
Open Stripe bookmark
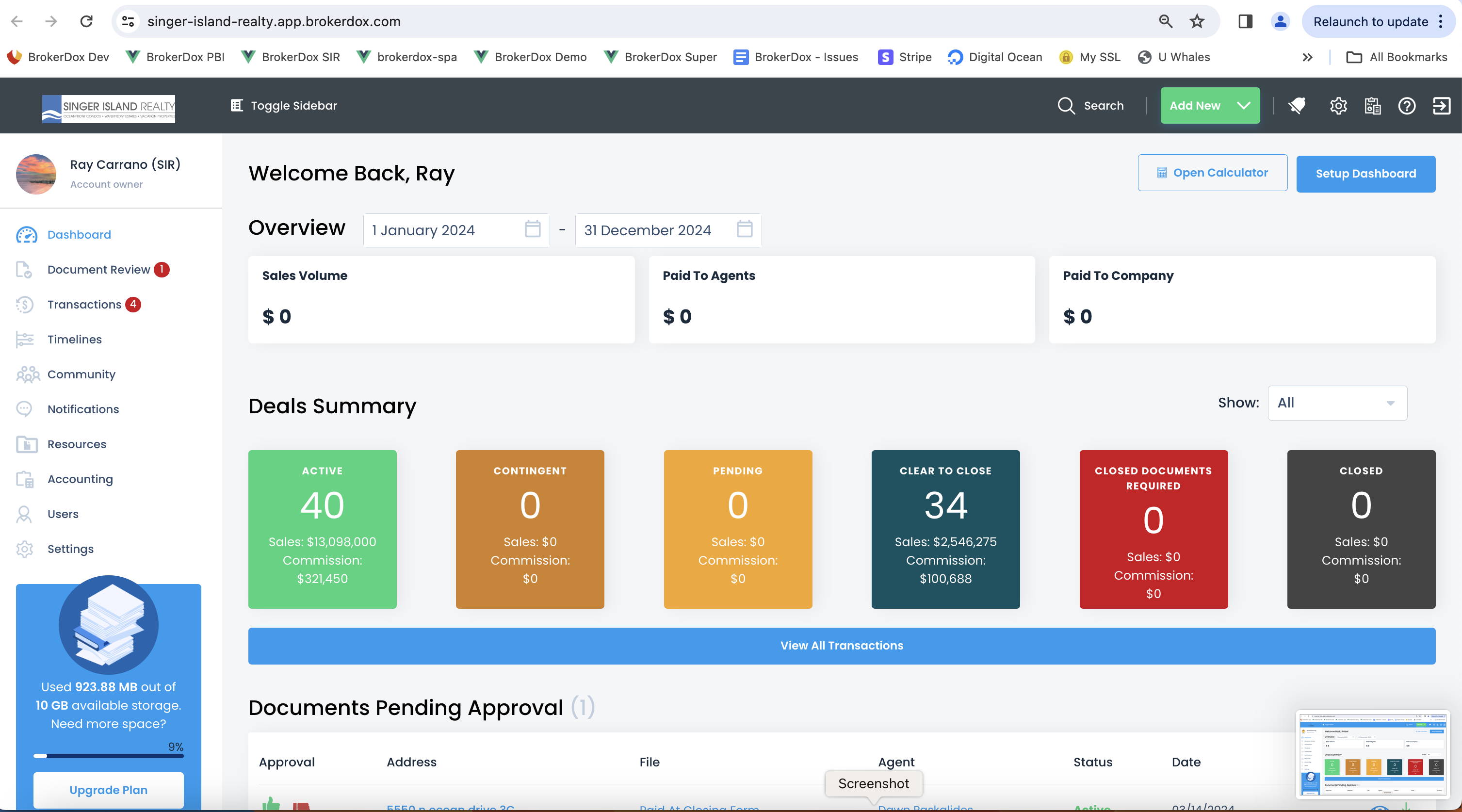(905, 57)
